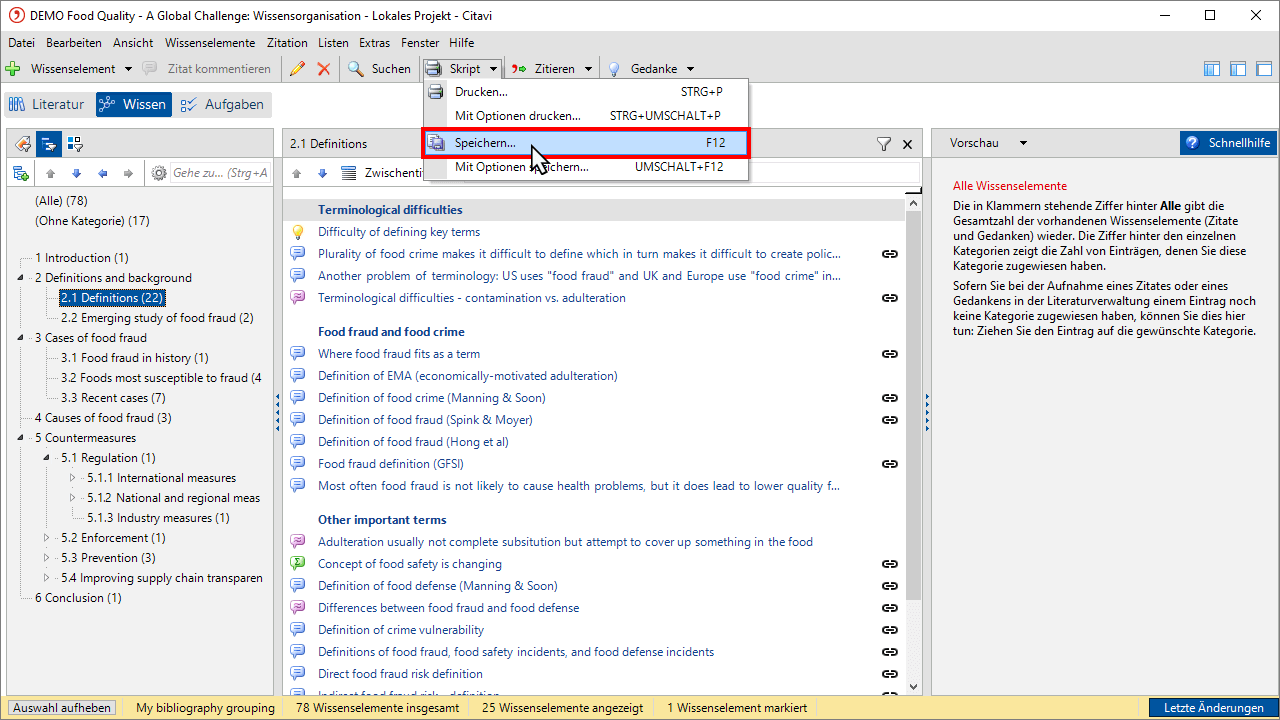Image resolution: width=1280 pixels, height=720 pixels.
Task: Click the Skript printer icon
Action: coord(433,69)
